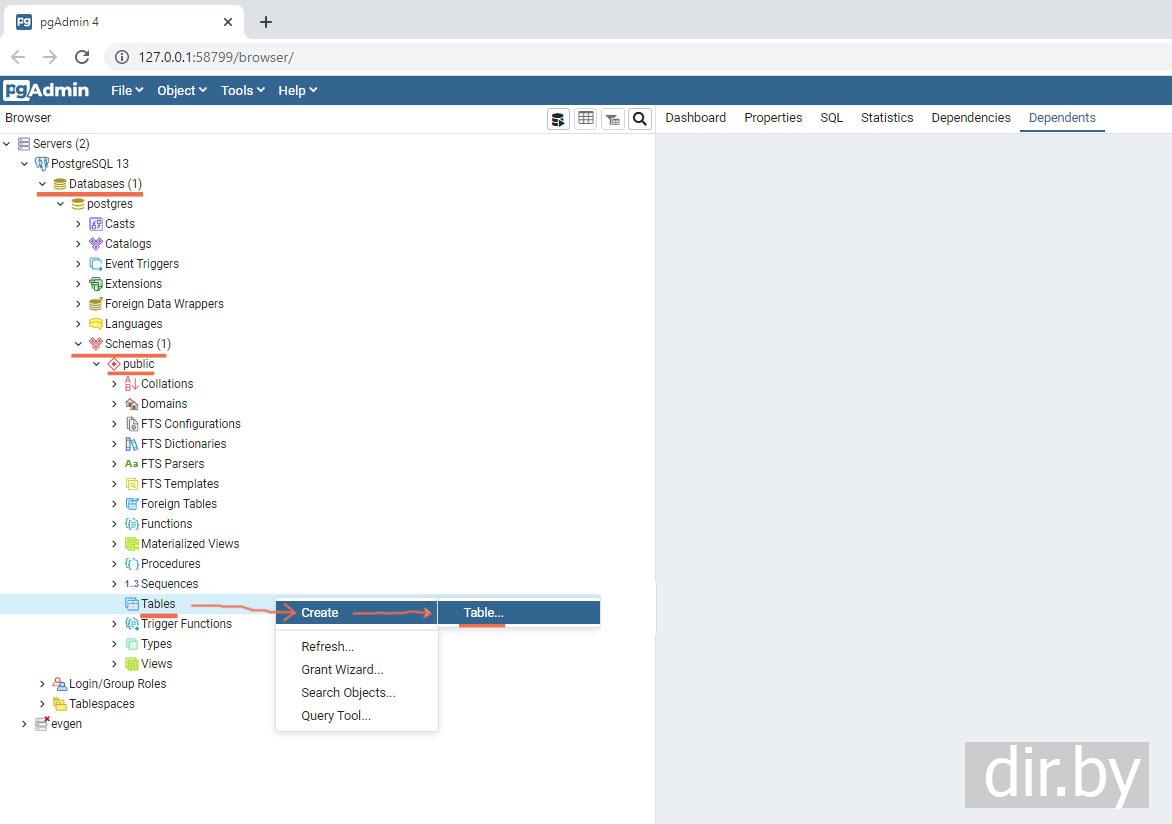Viewport: 1172px width, 824px height.
Task: Collapse the Schemas node
Action: click(78, 344)
